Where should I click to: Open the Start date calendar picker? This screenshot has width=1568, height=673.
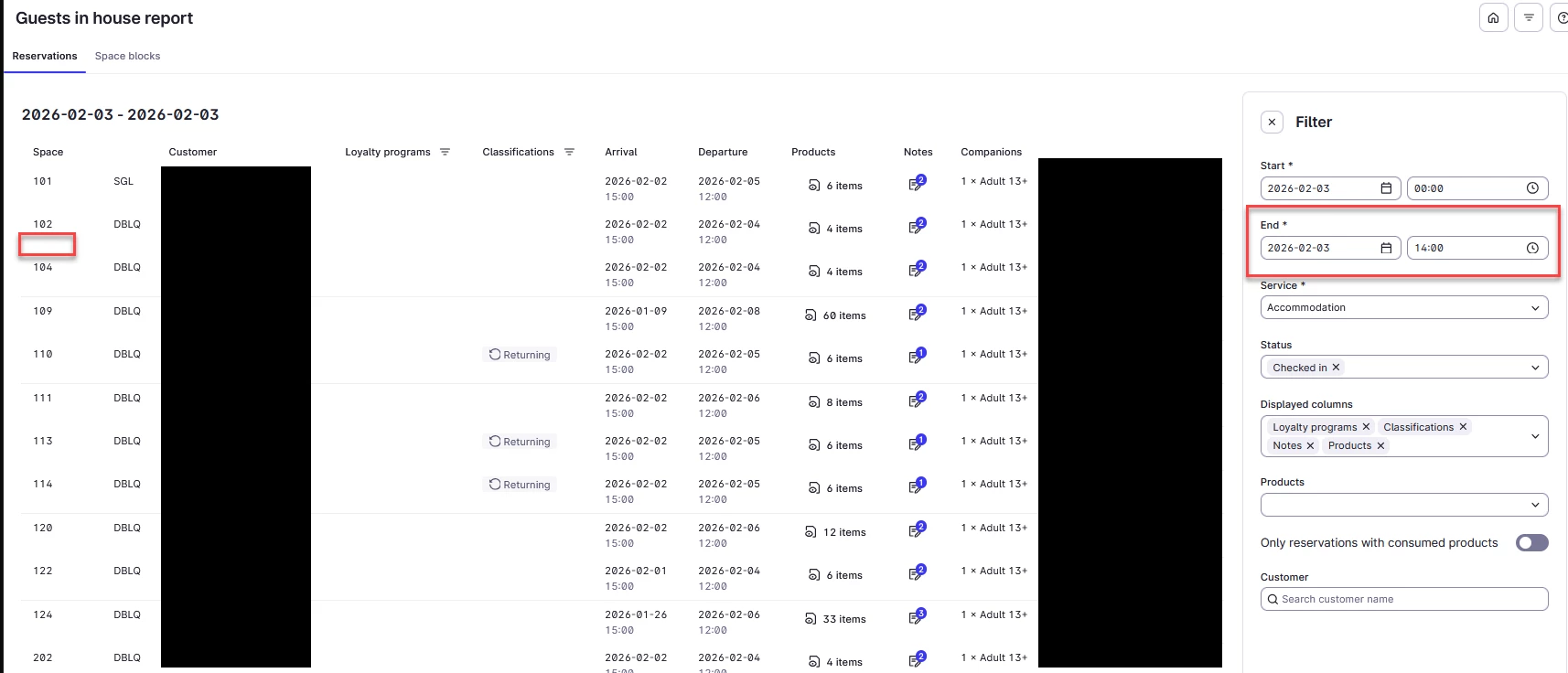click(1386, 188)
